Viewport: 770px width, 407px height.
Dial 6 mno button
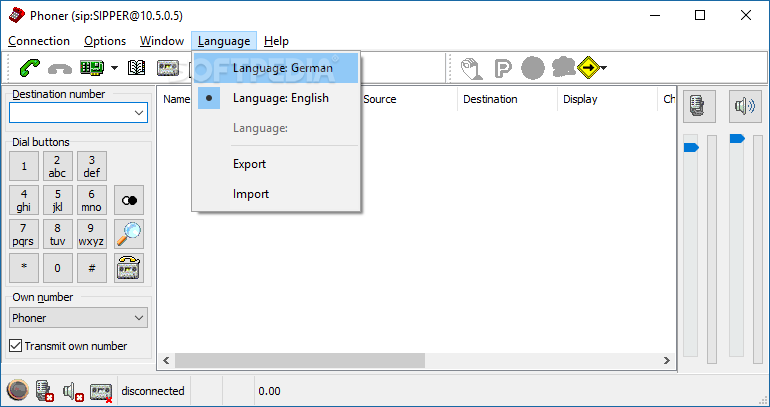pos(91,200)
